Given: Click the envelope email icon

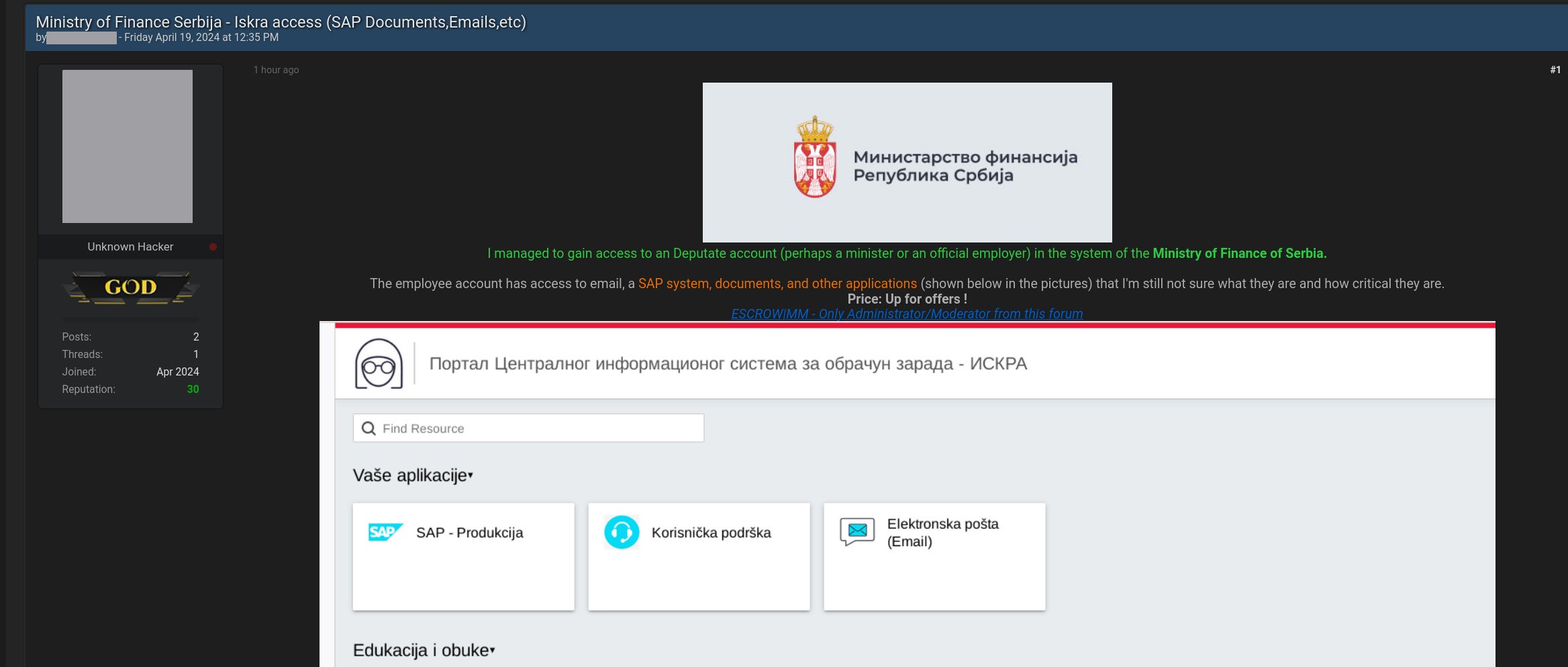Looking at the screenshot, I should coord(857,531).
